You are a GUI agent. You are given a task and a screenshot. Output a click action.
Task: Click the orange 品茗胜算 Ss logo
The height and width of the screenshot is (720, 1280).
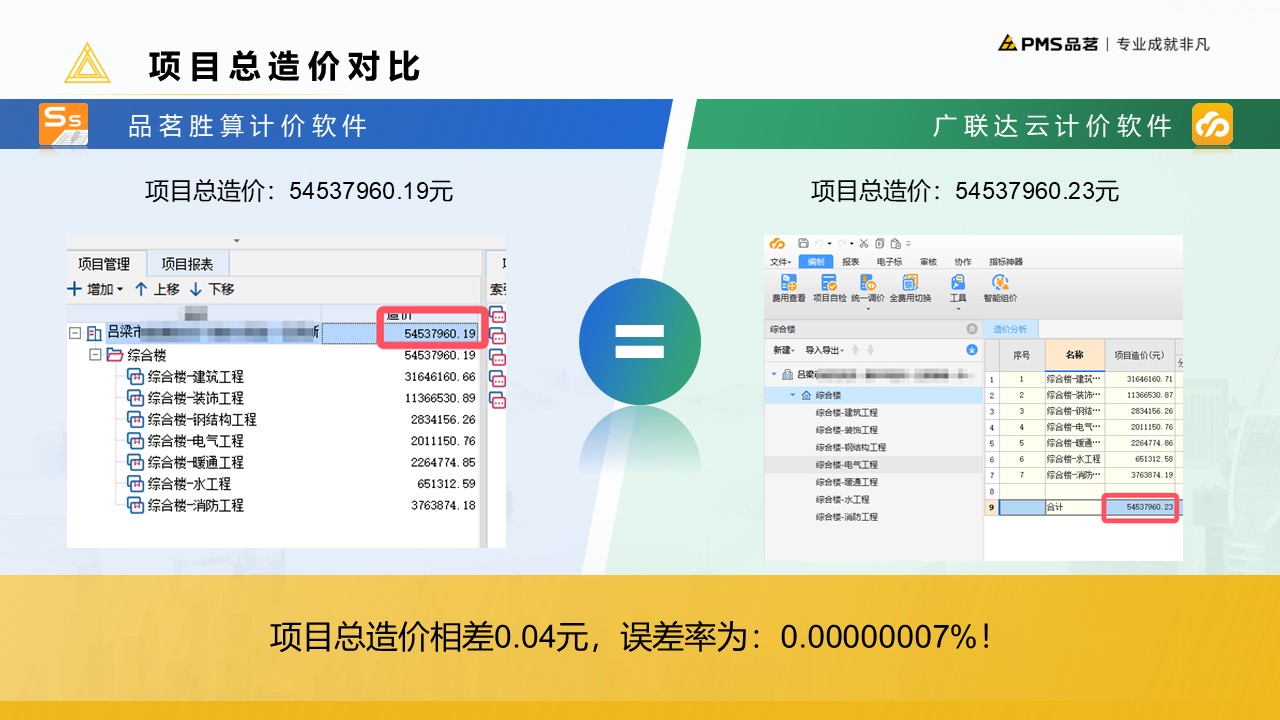click(63, 124)
